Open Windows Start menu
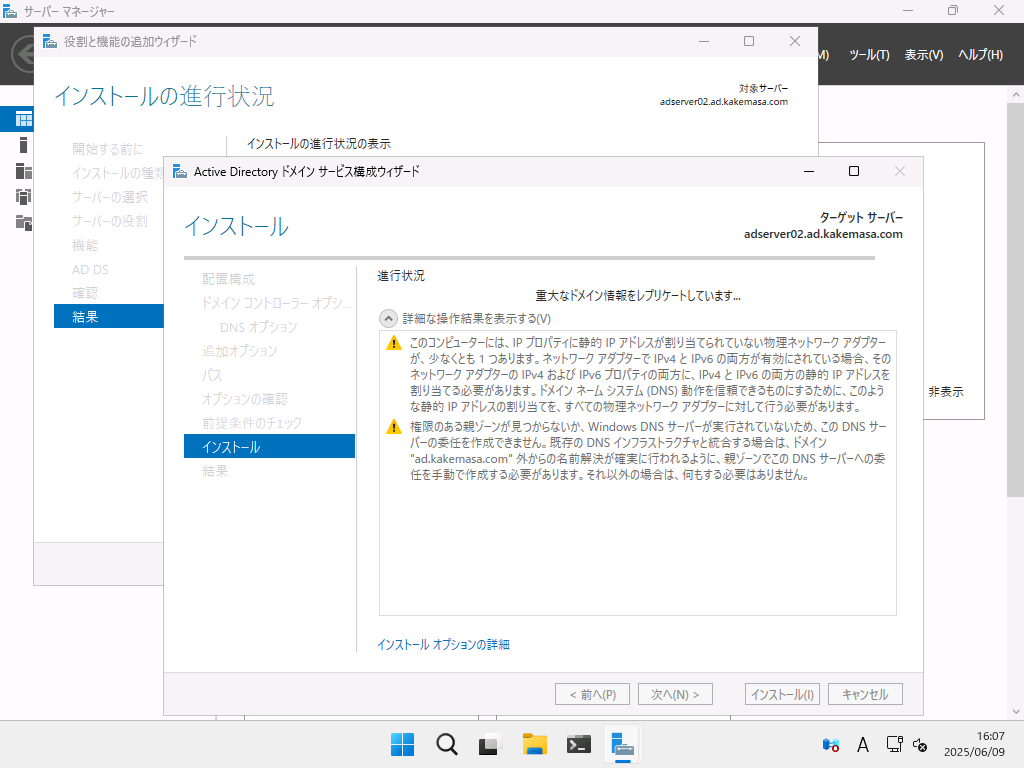The image size is (1024, 768). [402, 744]
